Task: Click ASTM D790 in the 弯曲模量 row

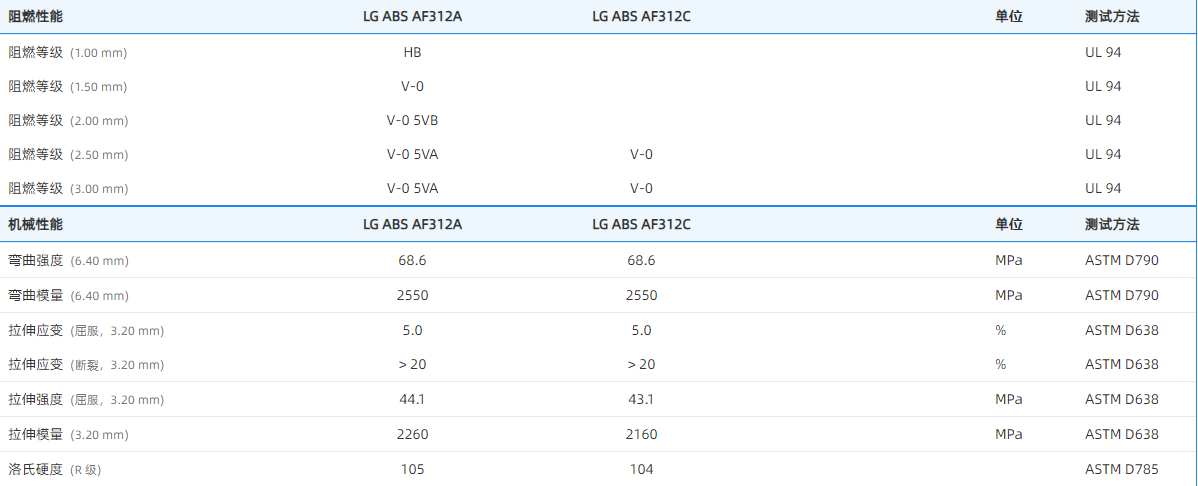Action: coord(1121,296)
